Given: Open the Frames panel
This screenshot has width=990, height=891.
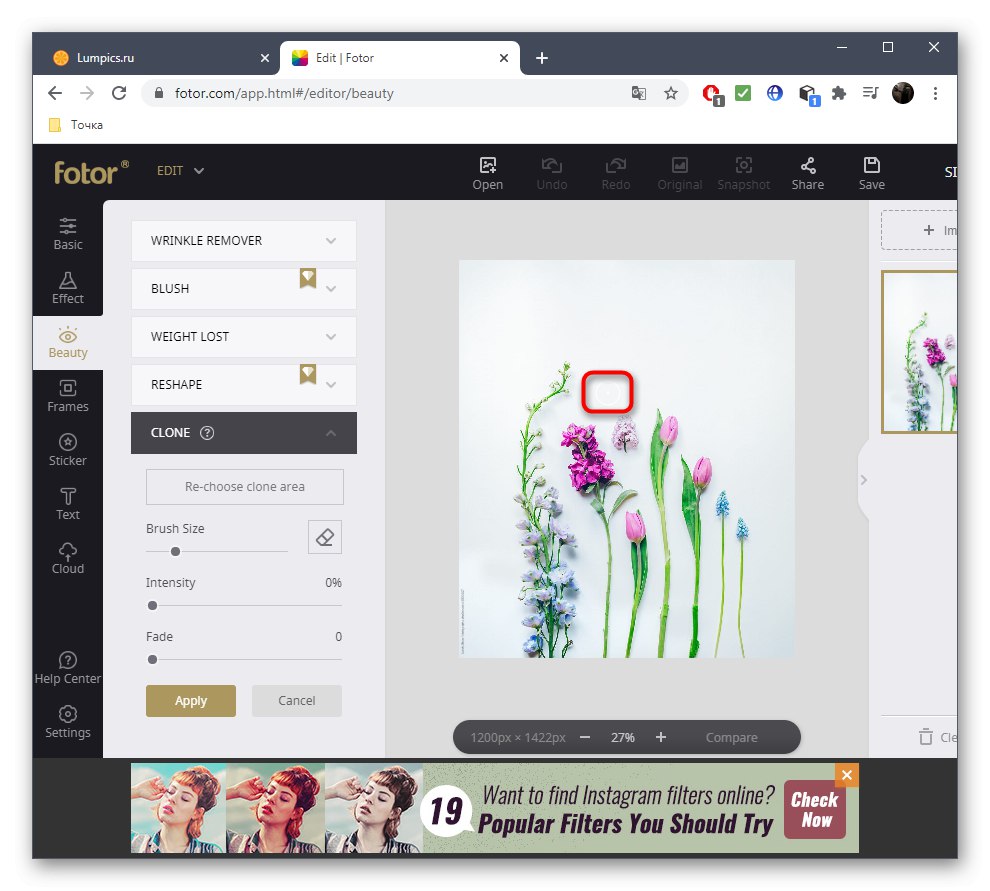Looking at the screenshot, I should click(x=67, y=396).
